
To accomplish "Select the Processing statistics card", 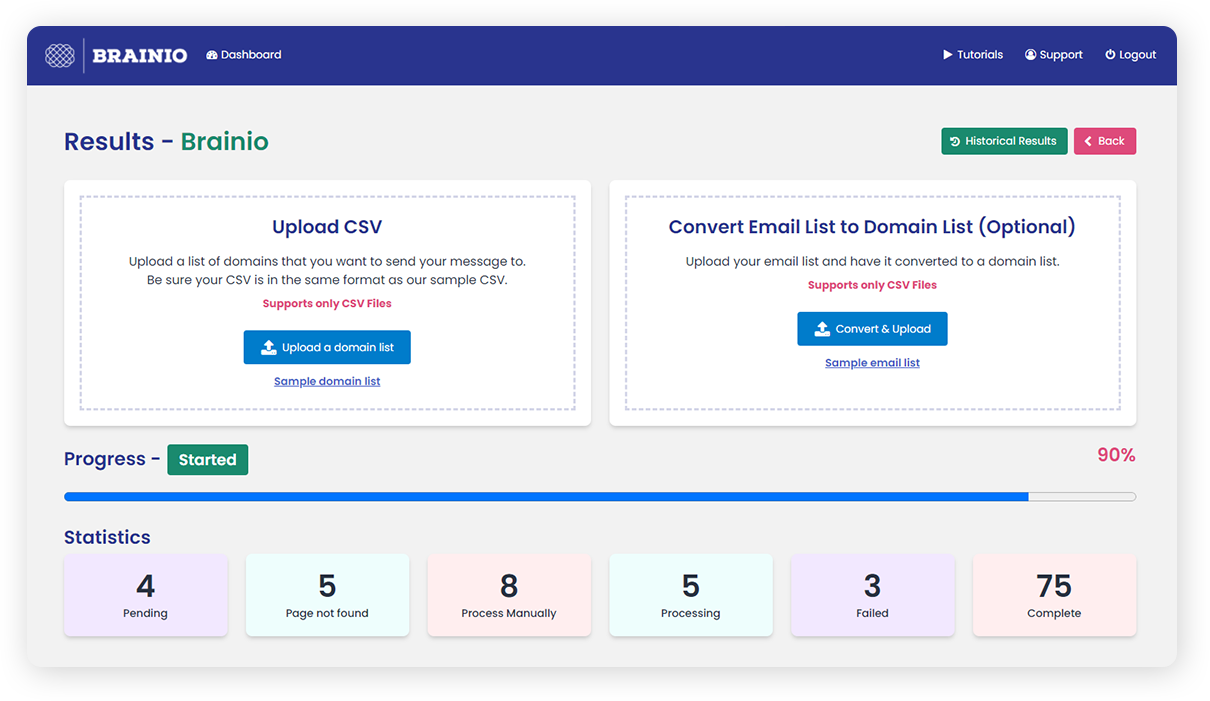I will click(x=691, y=595).
